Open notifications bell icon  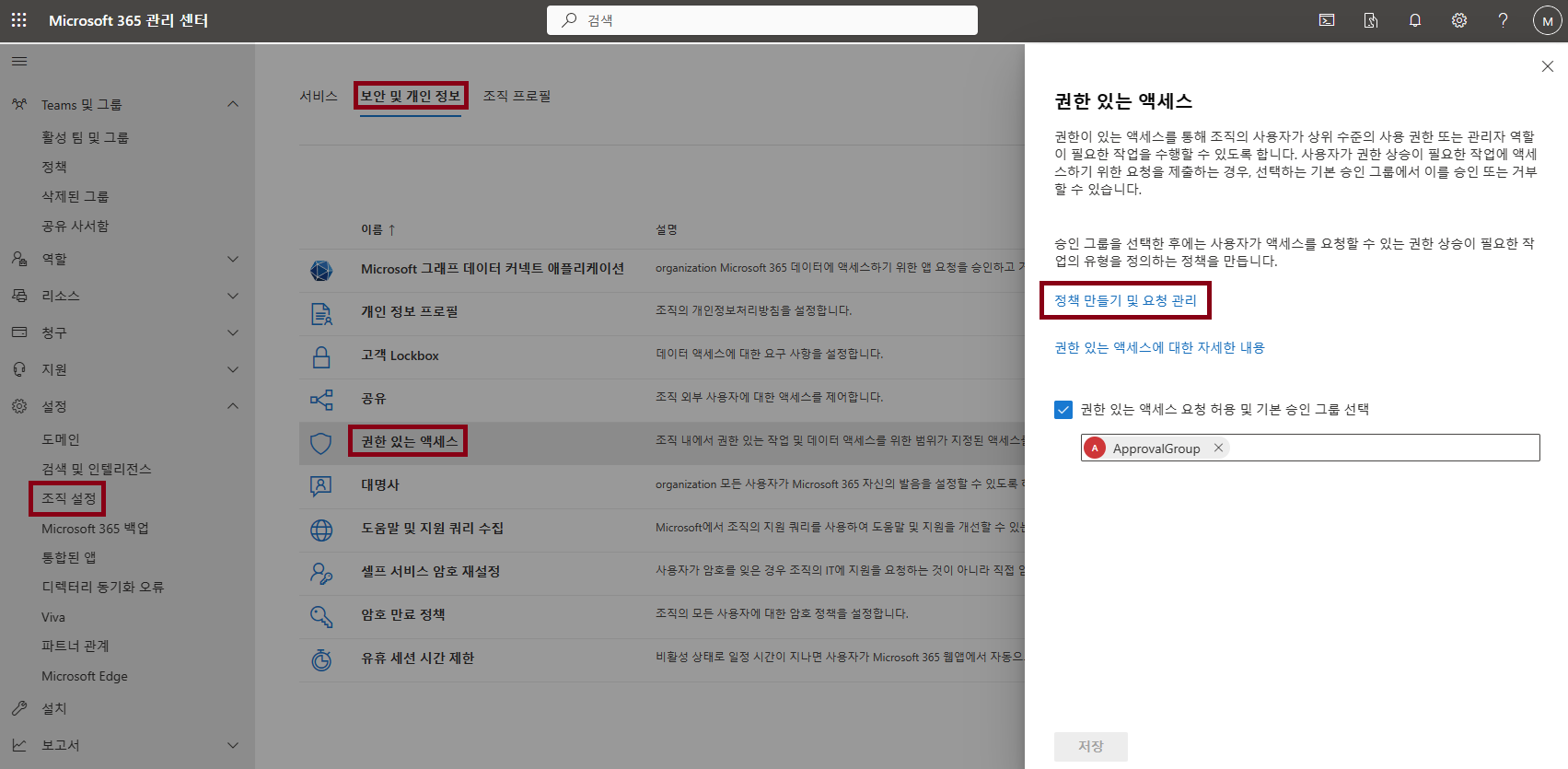coord(1415,20)
